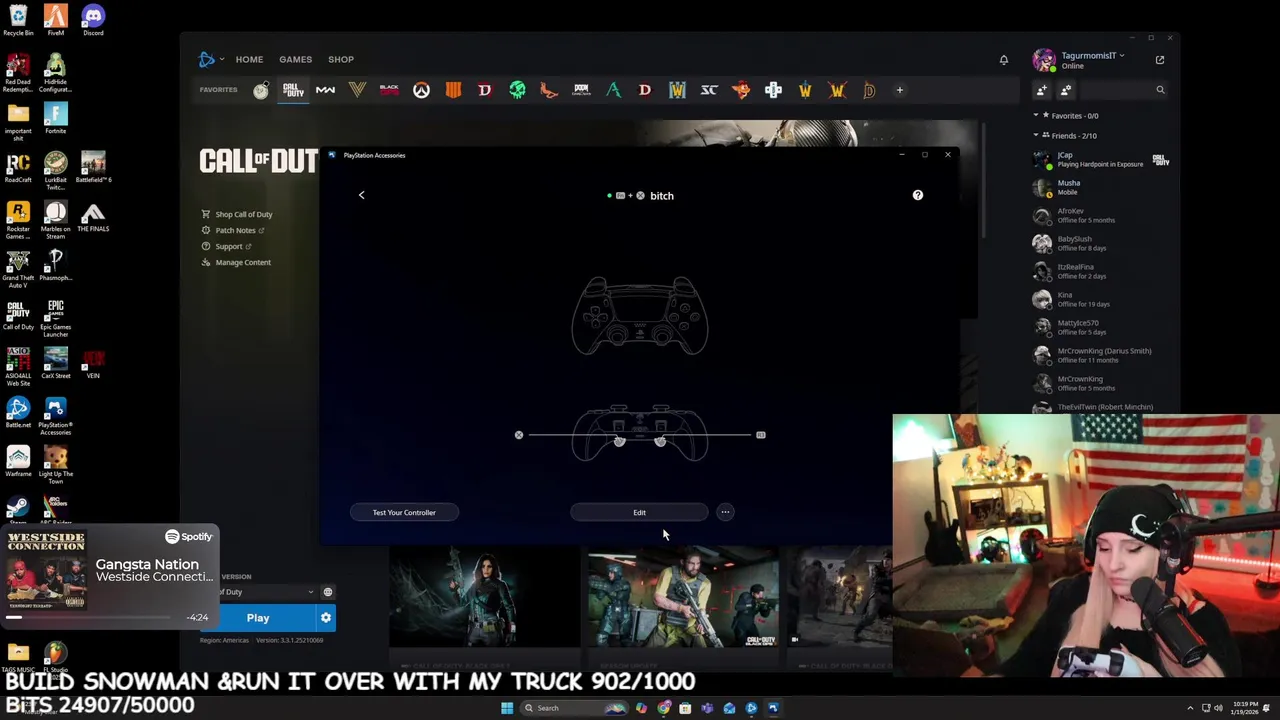Open Overwatch from the Battle.net favorites bar
The image size is (1280, 720).
click(421, 90)
